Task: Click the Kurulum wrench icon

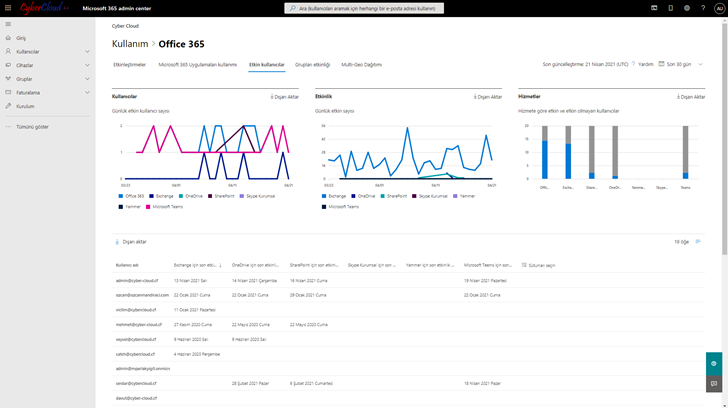Action: click(8, 106)
